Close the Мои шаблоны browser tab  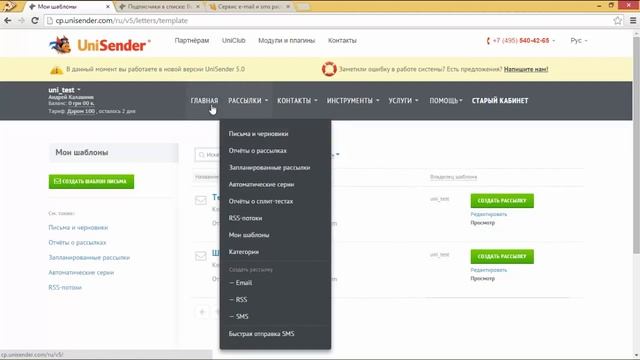(108, 7)
